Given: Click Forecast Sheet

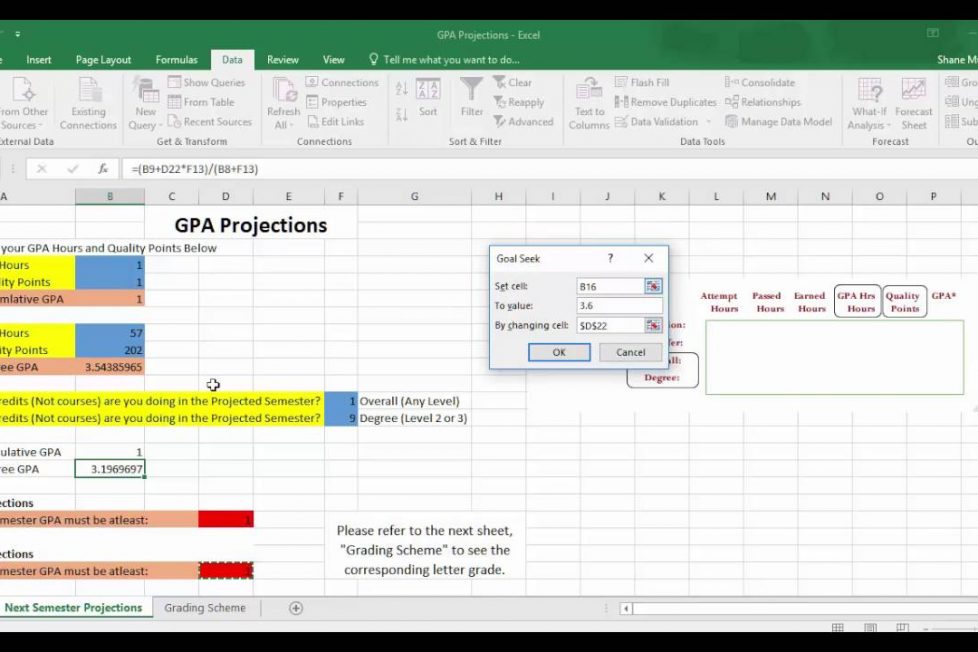Looking at the screenshot, I should pyautogui.click(x=913, y=102).
